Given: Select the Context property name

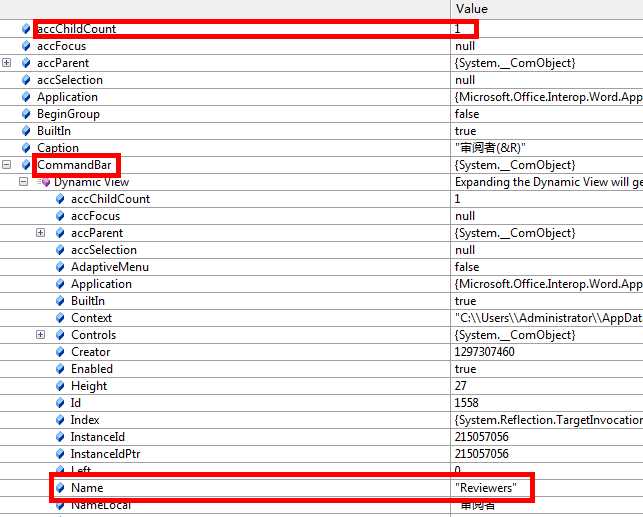Looking at the screenshot, I should pyautogui.click(x=91, y=318).
